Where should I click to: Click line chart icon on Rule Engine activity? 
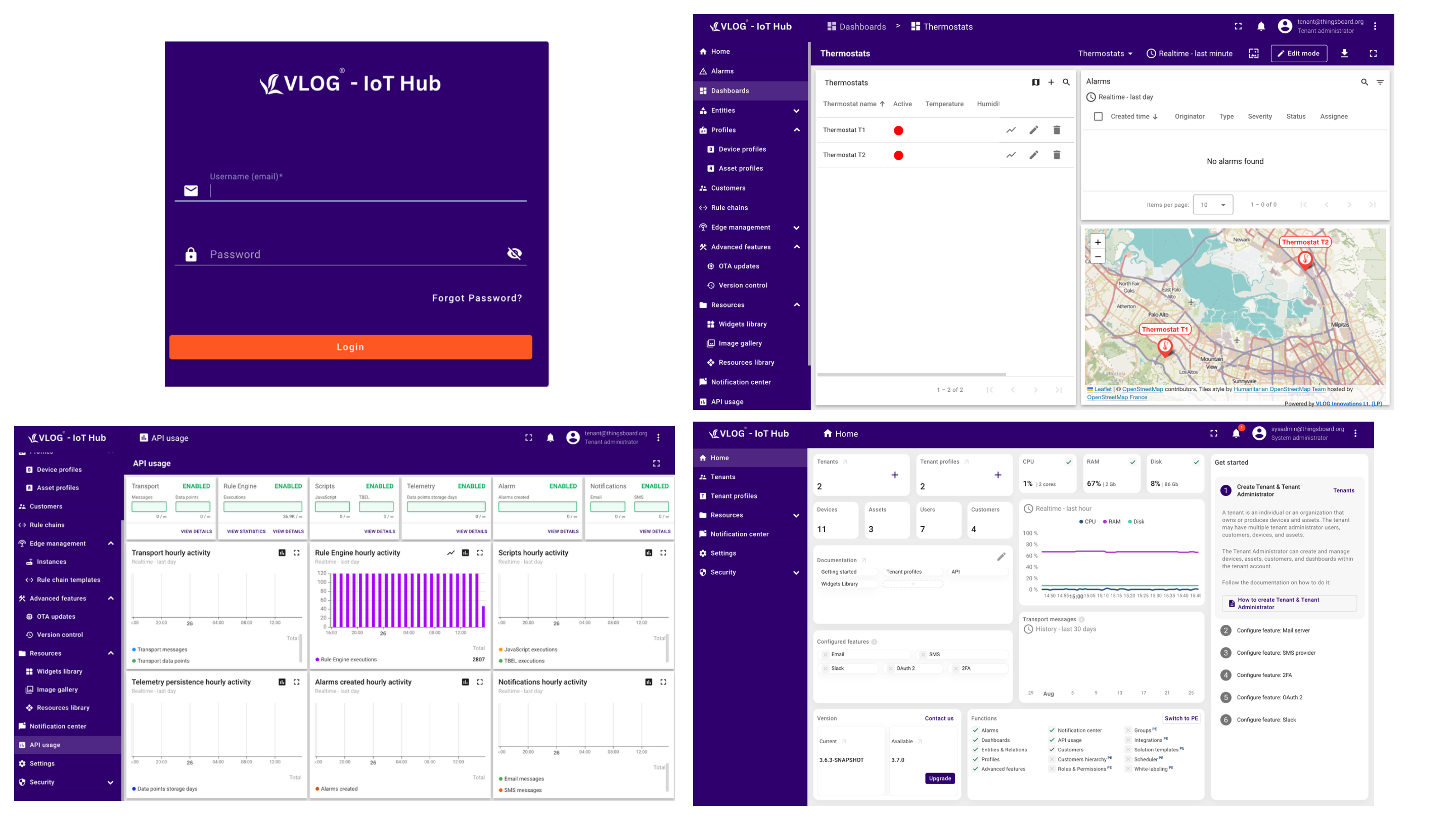(x=450, y=553)
